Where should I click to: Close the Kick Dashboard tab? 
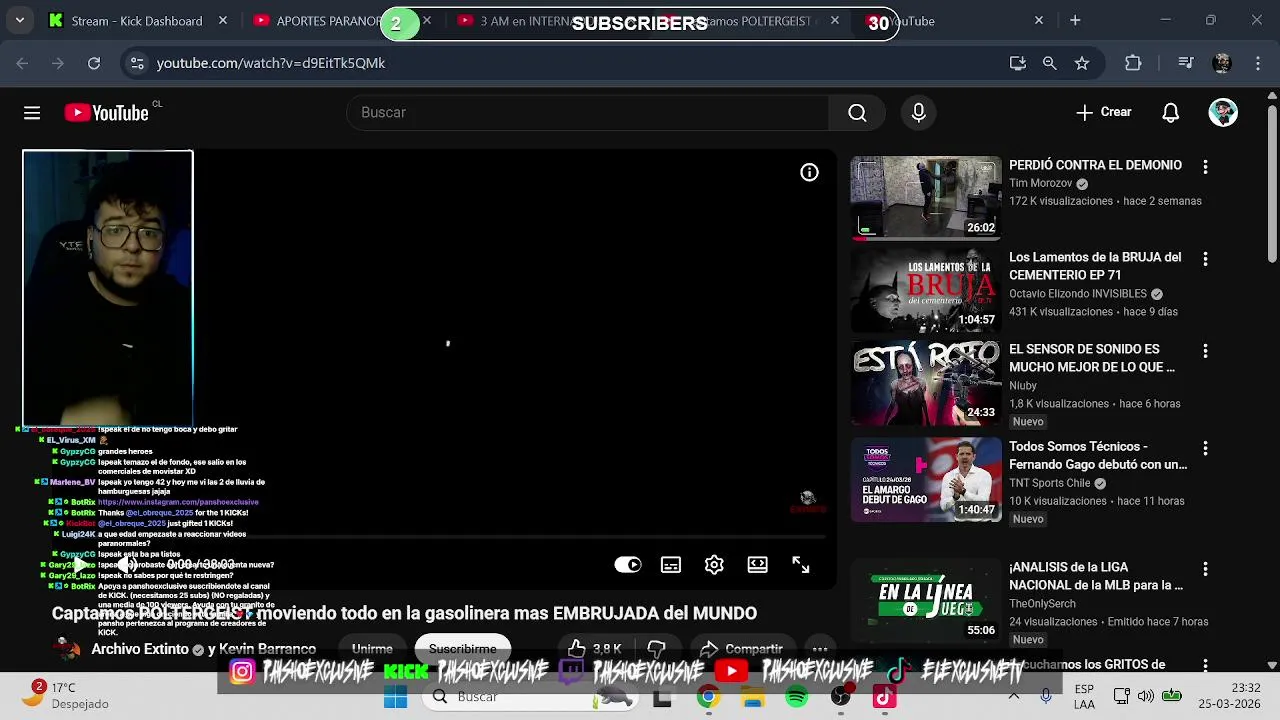223,21
